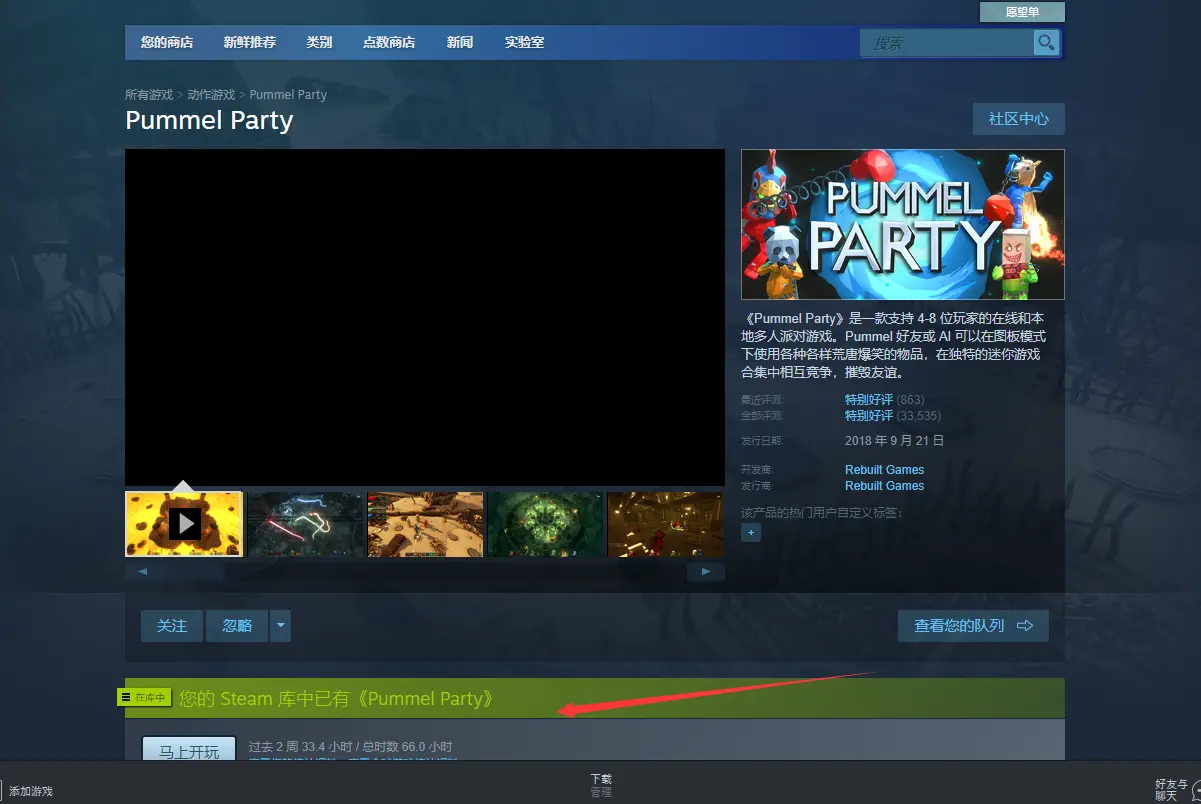Open 查看您的队列 discovery queue

(x=973, y=626)
